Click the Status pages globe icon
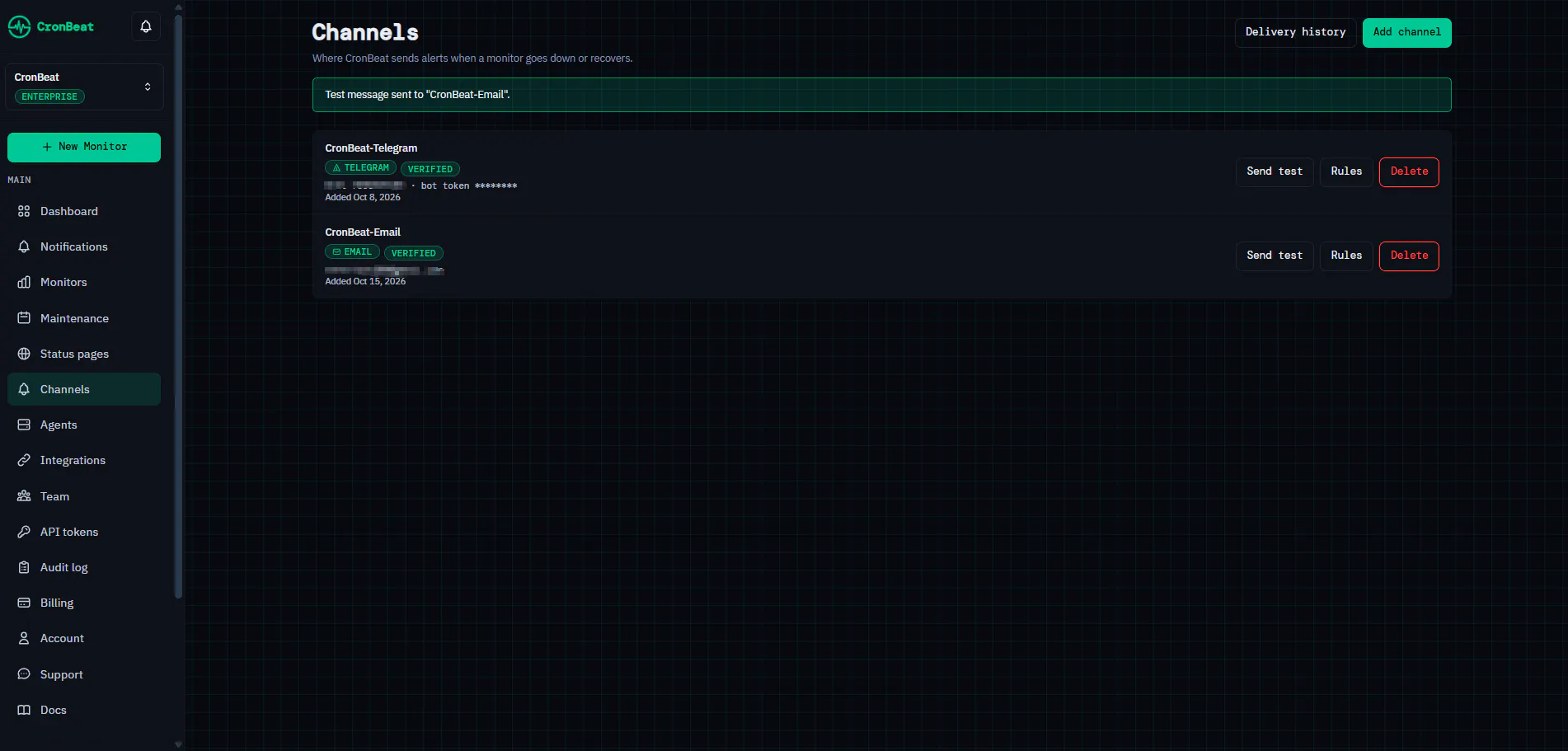The image size is (1568, 751). [24, 354]
